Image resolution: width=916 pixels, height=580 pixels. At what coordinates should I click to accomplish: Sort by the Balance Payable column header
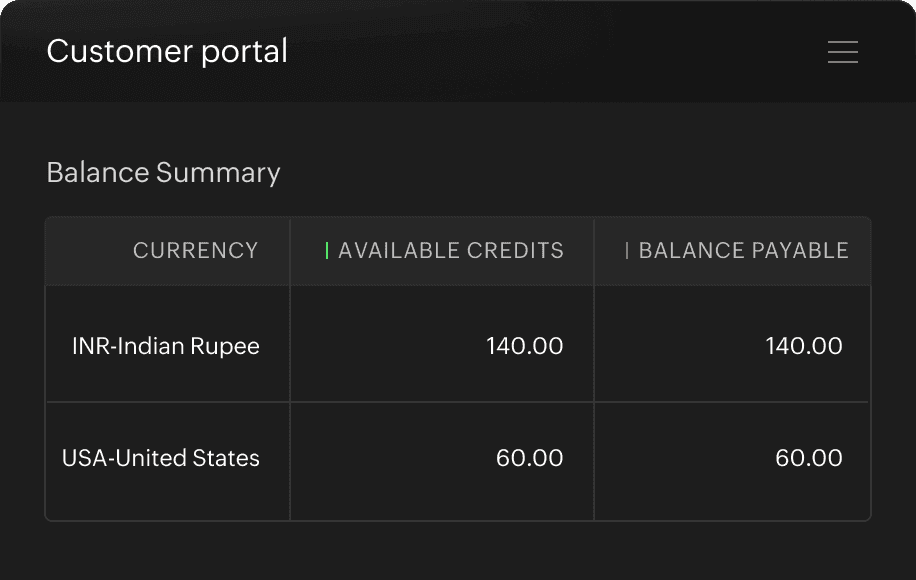point(743,251)
